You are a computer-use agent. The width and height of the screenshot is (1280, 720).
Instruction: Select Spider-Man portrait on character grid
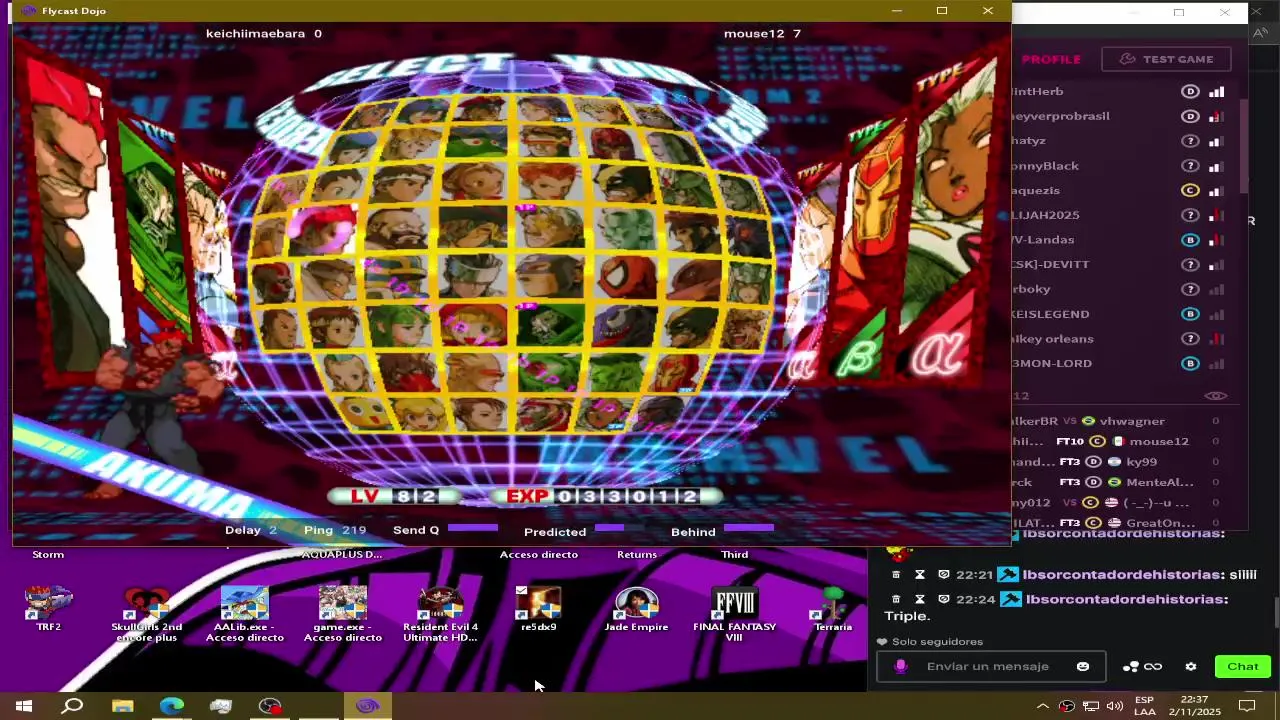coord(627,278)
